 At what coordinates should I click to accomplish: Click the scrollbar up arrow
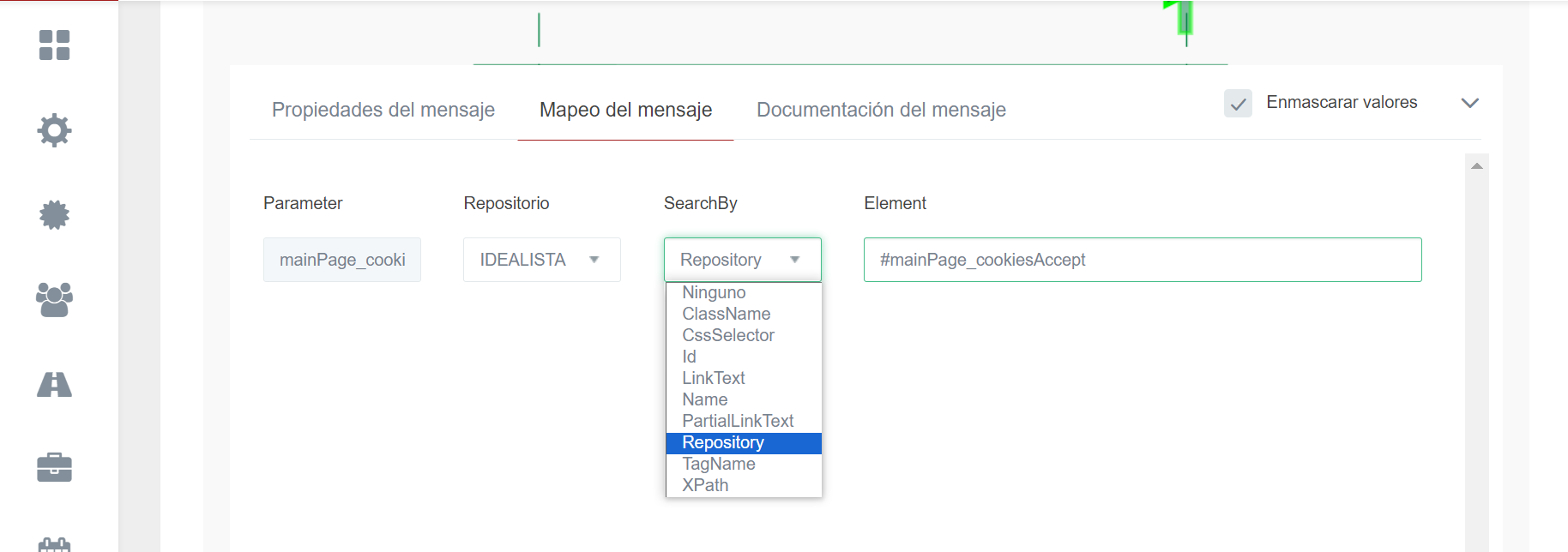(x=1476, y=166)
